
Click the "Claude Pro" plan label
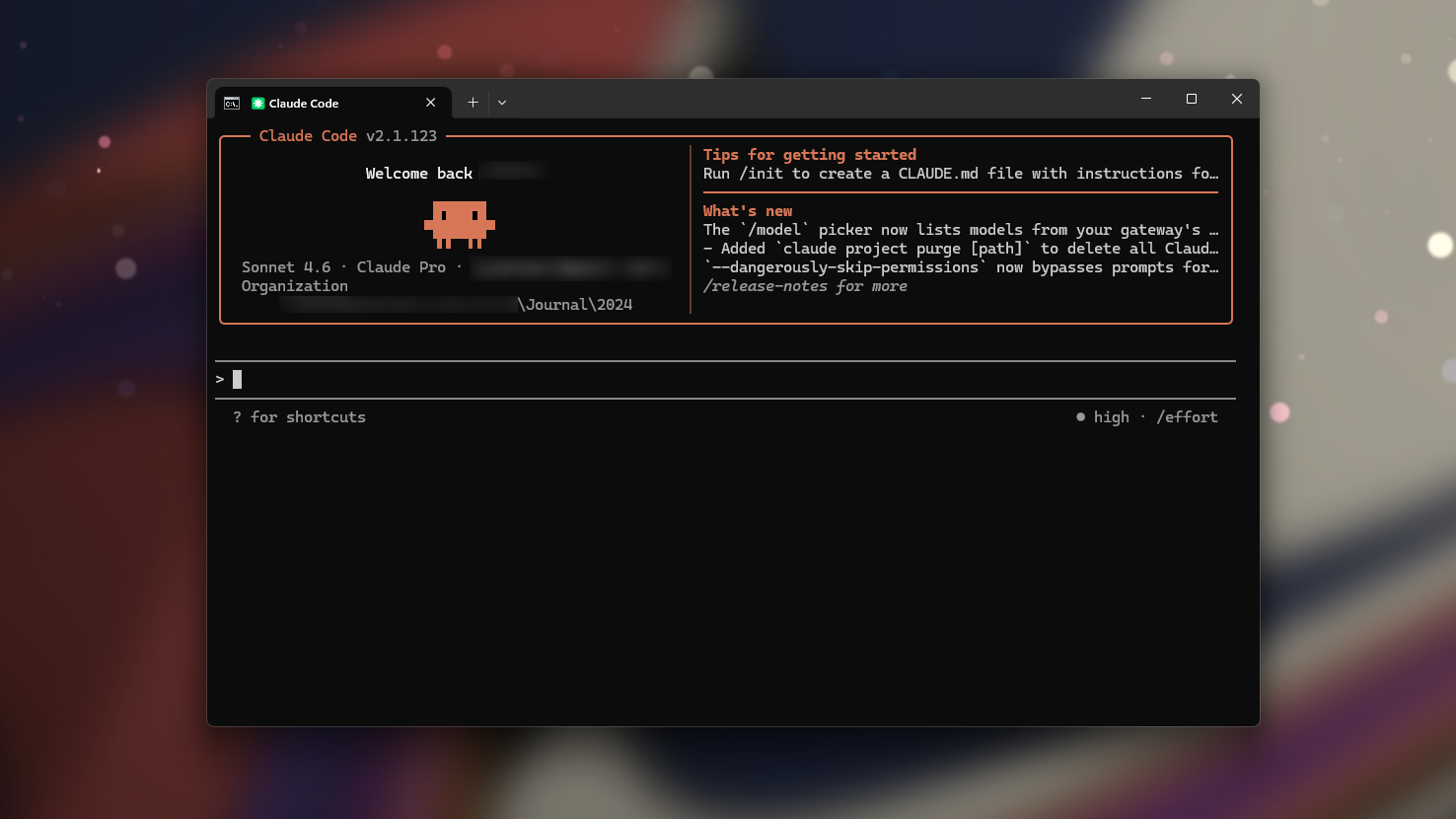click(x=401, y=267)
